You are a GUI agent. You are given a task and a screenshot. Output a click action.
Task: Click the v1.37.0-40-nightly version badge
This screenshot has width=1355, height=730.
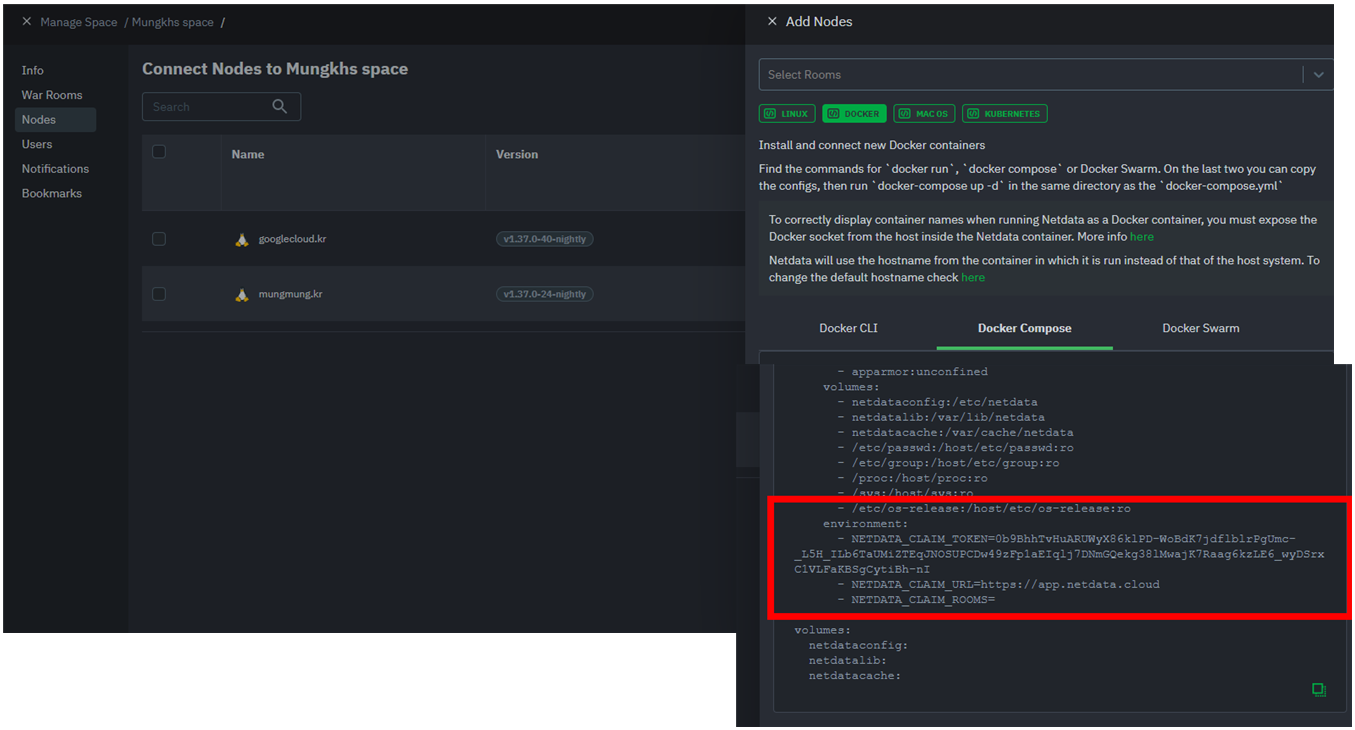click(545, 239)
